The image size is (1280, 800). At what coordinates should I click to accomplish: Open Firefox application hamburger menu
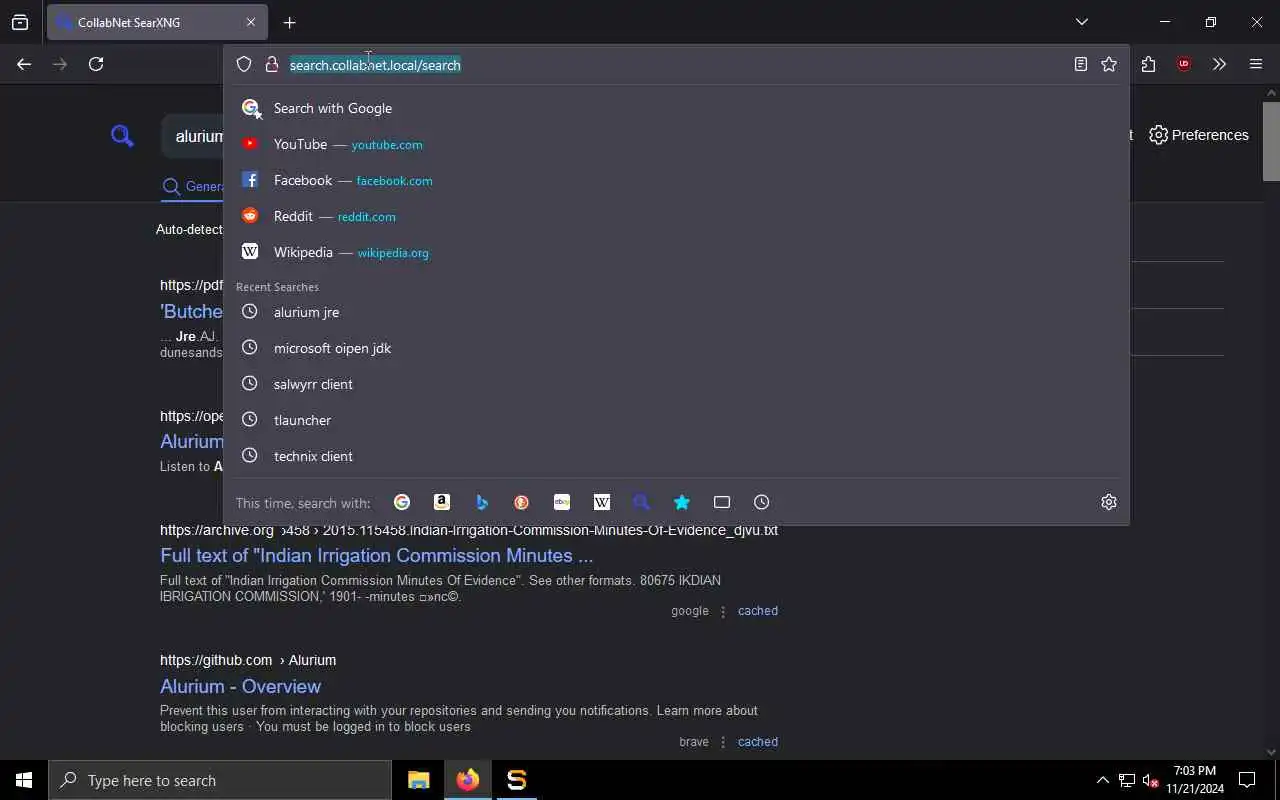1256,64
